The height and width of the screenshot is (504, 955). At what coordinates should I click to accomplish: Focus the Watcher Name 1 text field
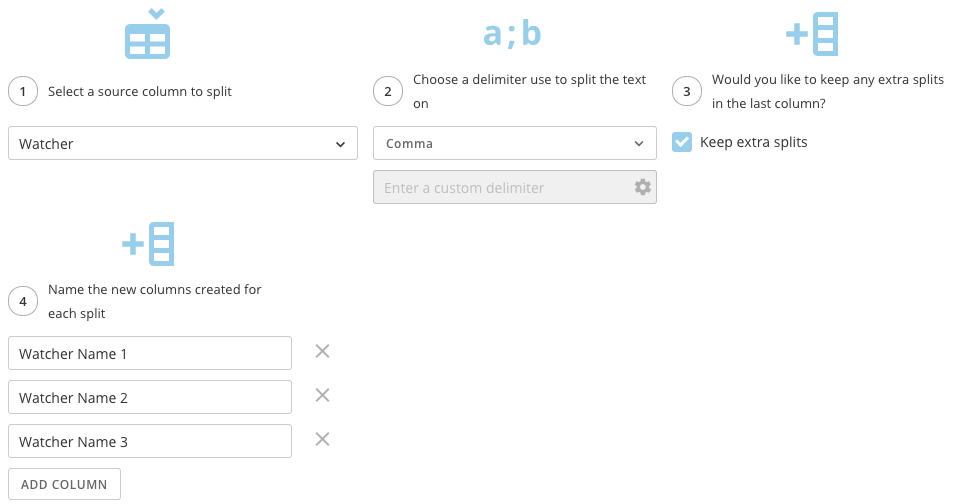(x=150, y=353)
